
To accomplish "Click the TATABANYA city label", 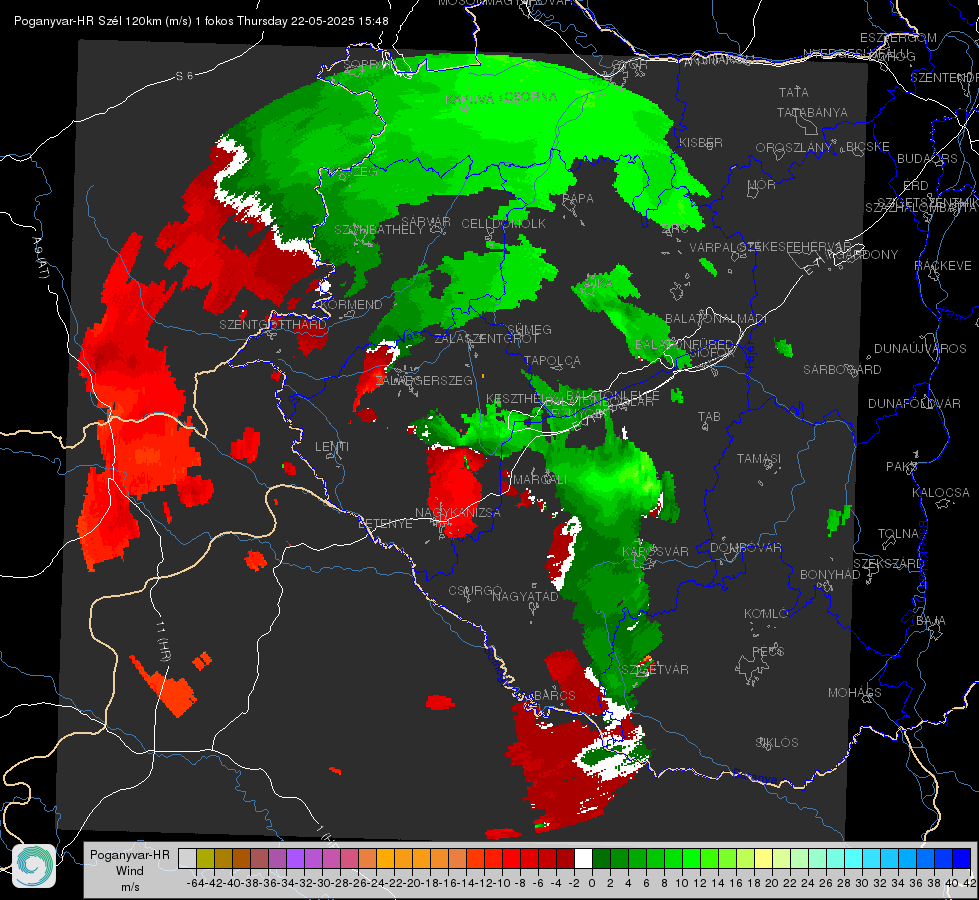I will click(x=812, y=112).
